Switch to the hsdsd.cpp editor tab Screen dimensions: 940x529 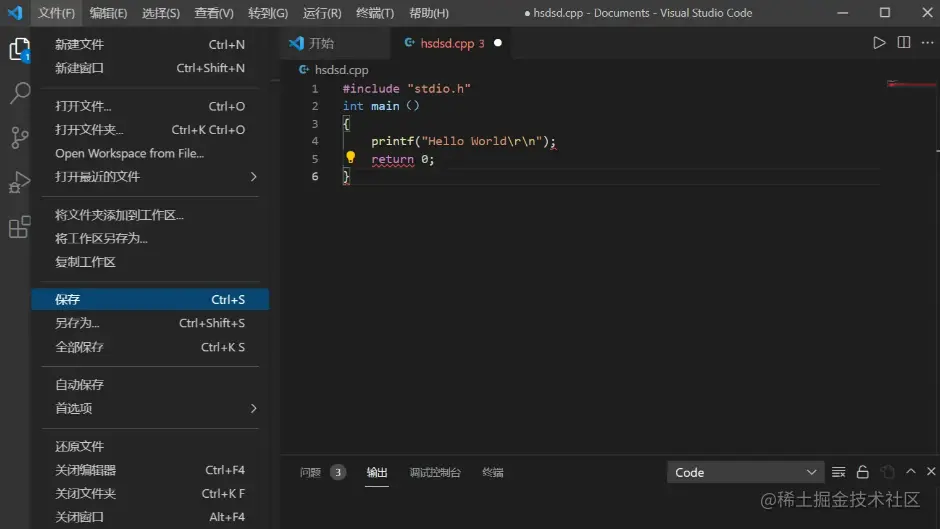point(451,43)
